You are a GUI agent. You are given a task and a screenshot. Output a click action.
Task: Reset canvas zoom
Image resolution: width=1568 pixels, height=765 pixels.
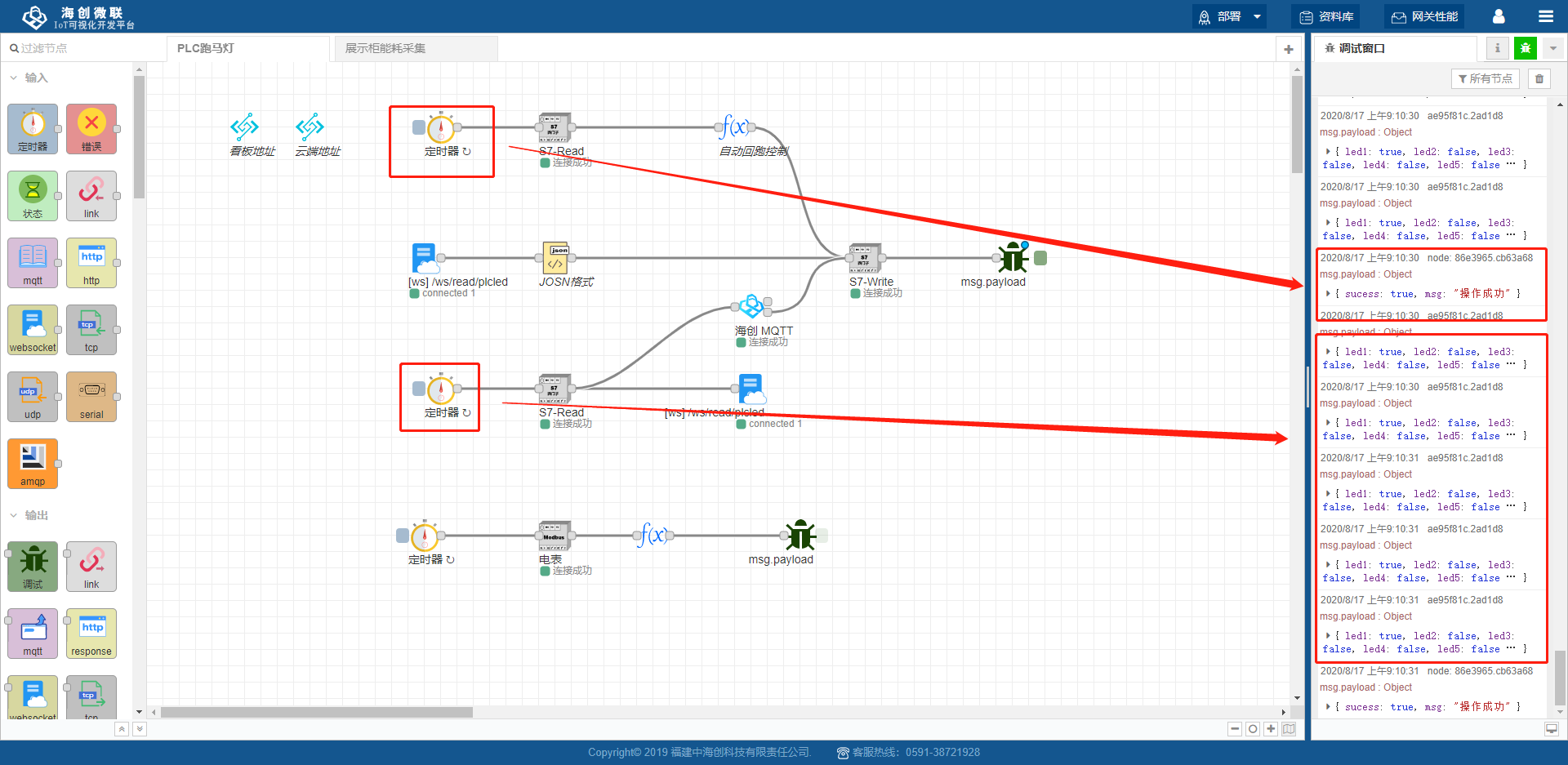point(1253,729)
